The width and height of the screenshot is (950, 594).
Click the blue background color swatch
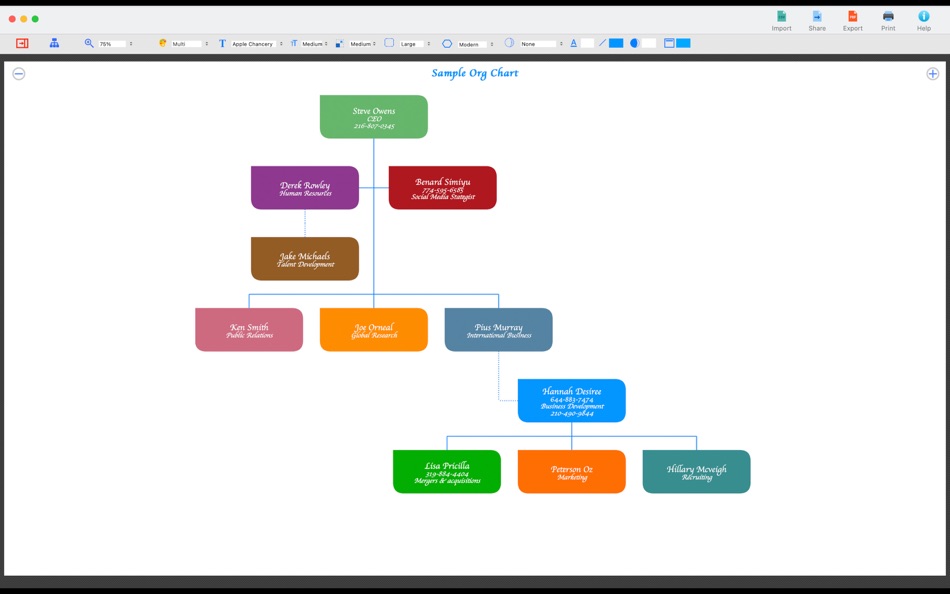[x=683, y=43]
